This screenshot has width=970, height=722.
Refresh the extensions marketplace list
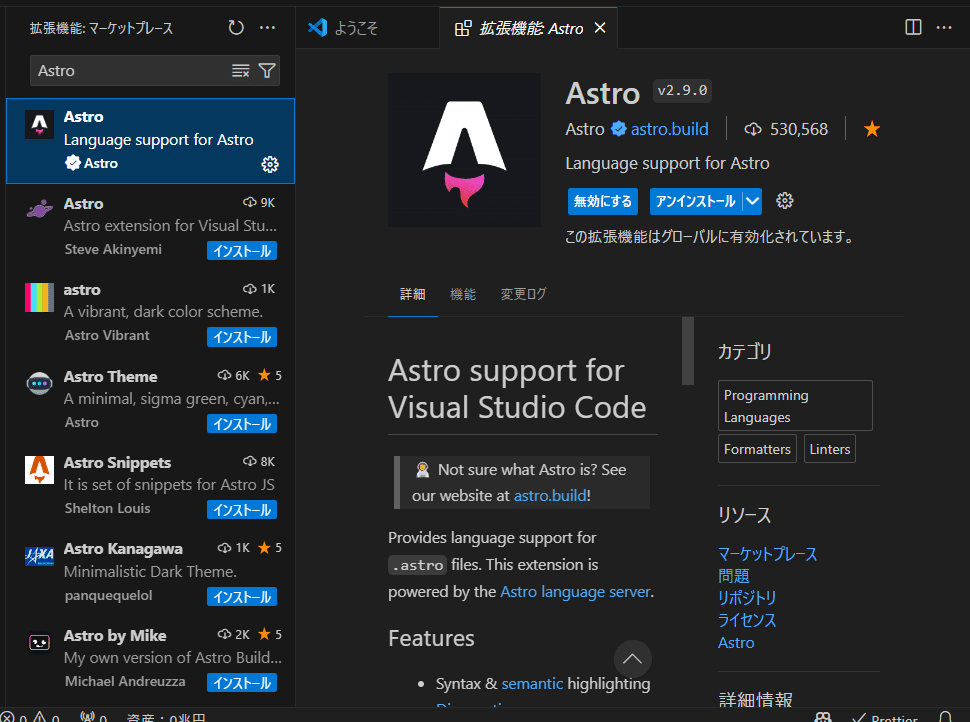click(x=236, y=28)
